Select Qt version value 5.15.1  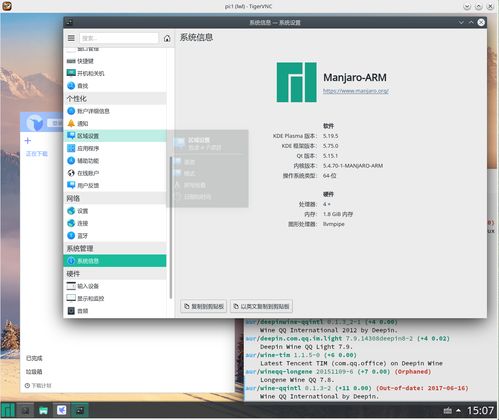(x=330, y=156)
